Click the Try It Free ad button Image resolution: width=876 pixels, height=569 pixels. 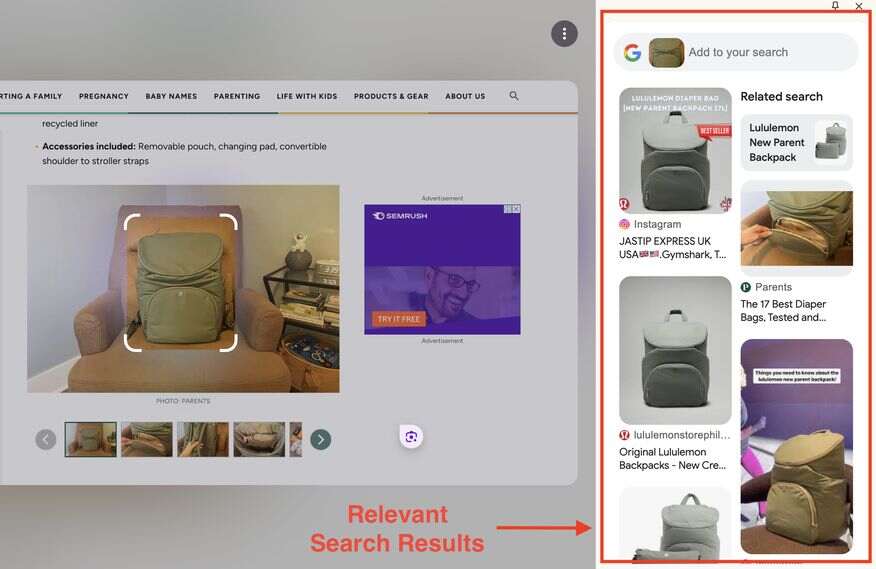pyautogui.click(x=398, y=319)
